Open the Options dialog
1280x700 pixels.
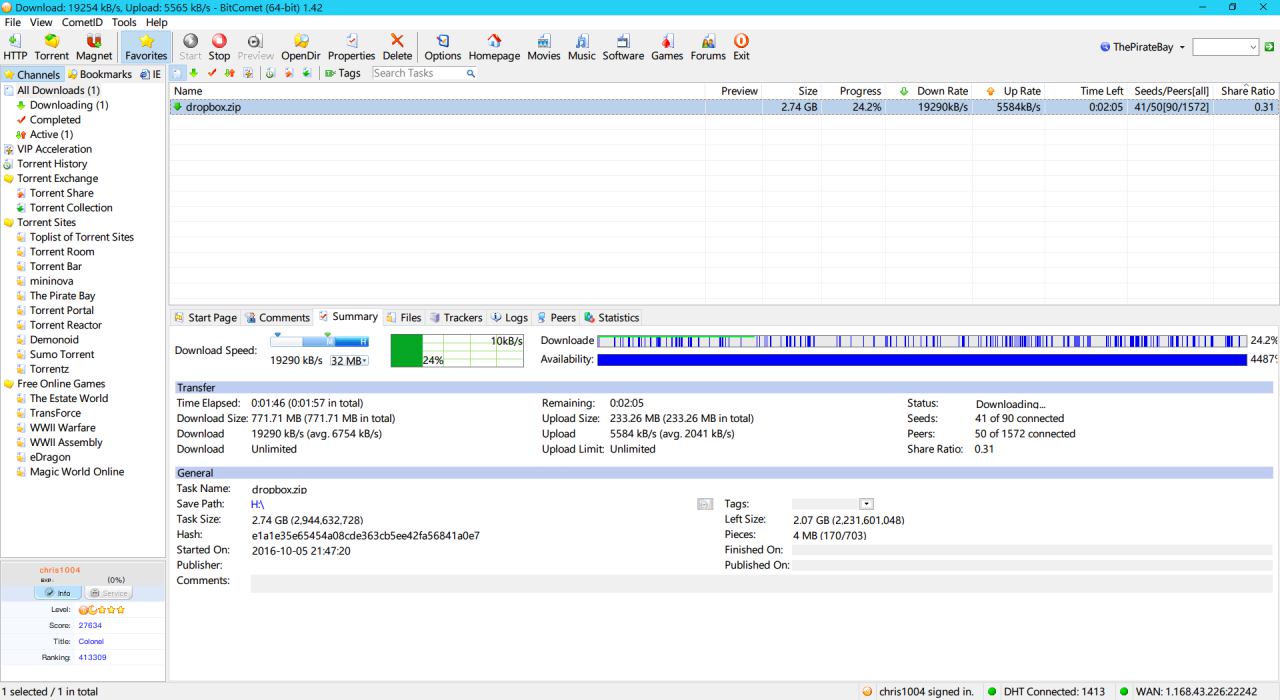(x=443, y=46)
